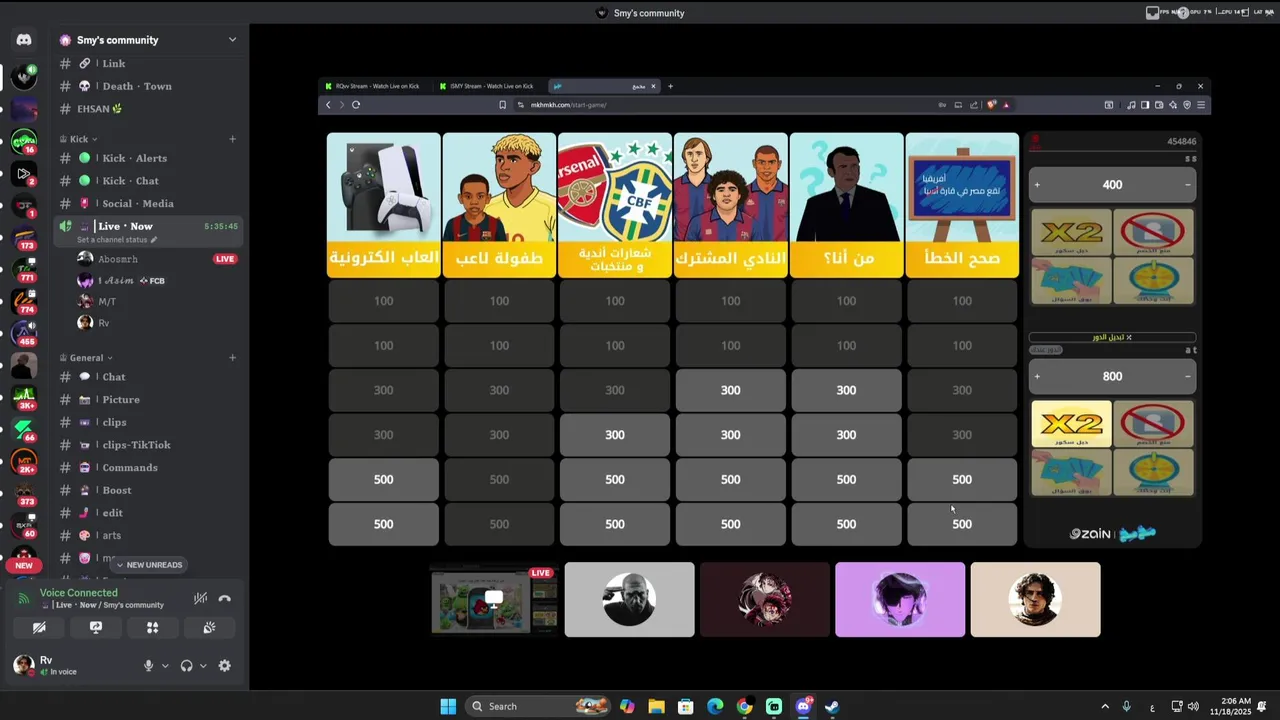This screenshot has height=720, width=1280.
Task: Open File Explorer from taskbar
Action: pos(656,706)
